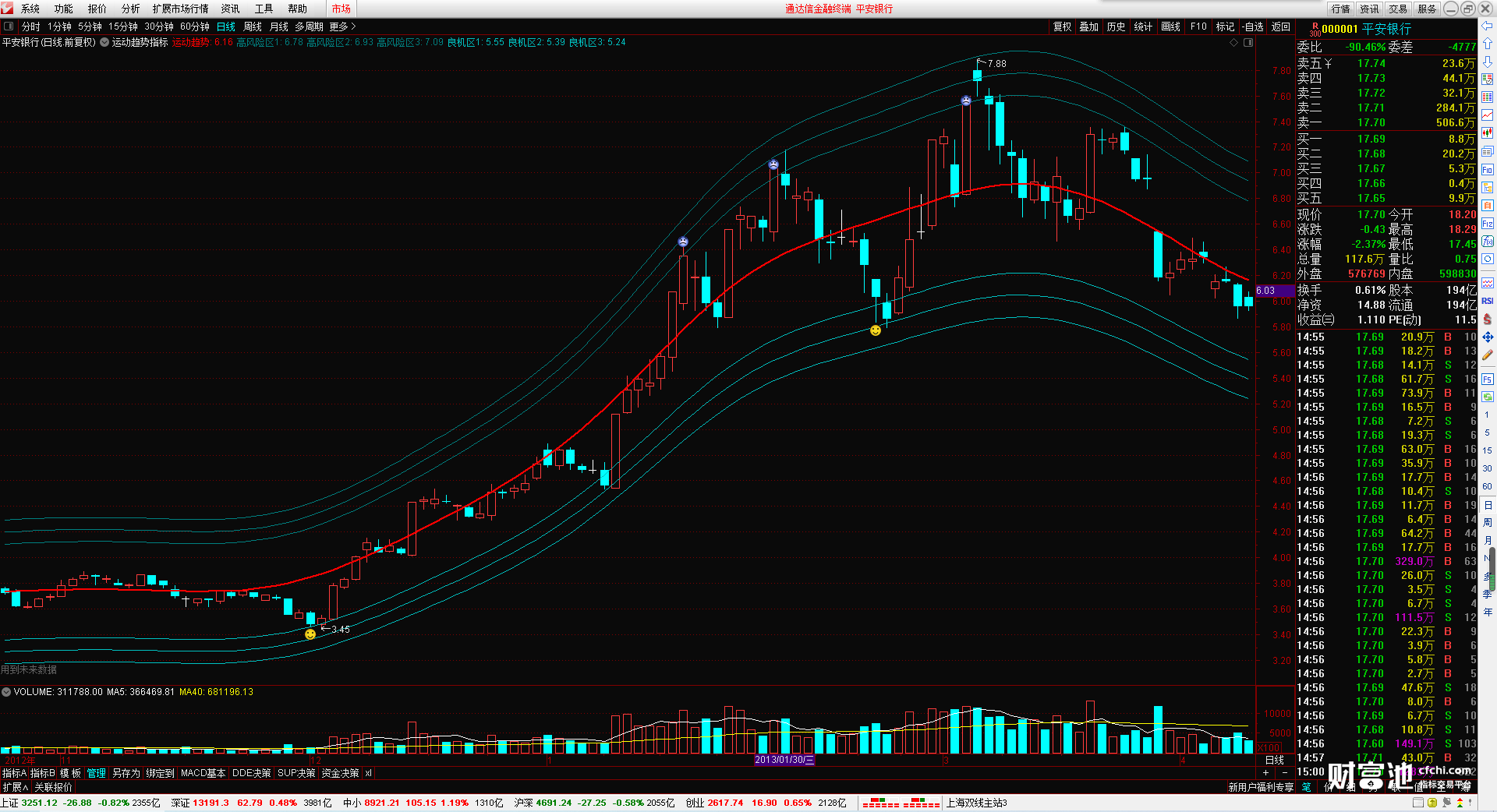1497x812 pixels.
Task: Click the red app logo in title bar
Action: [8, 8]
